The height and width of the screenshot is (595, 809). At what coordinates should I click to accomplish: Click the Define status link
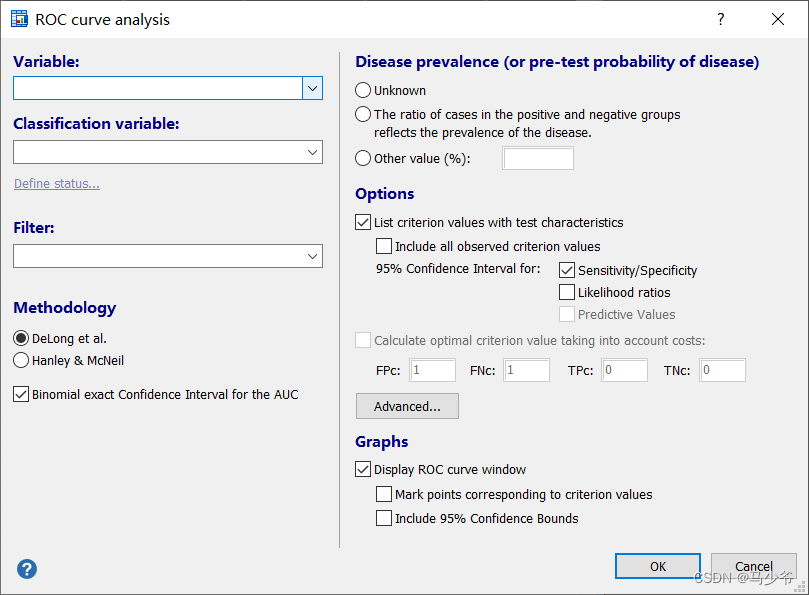click(x=56, y=184)
